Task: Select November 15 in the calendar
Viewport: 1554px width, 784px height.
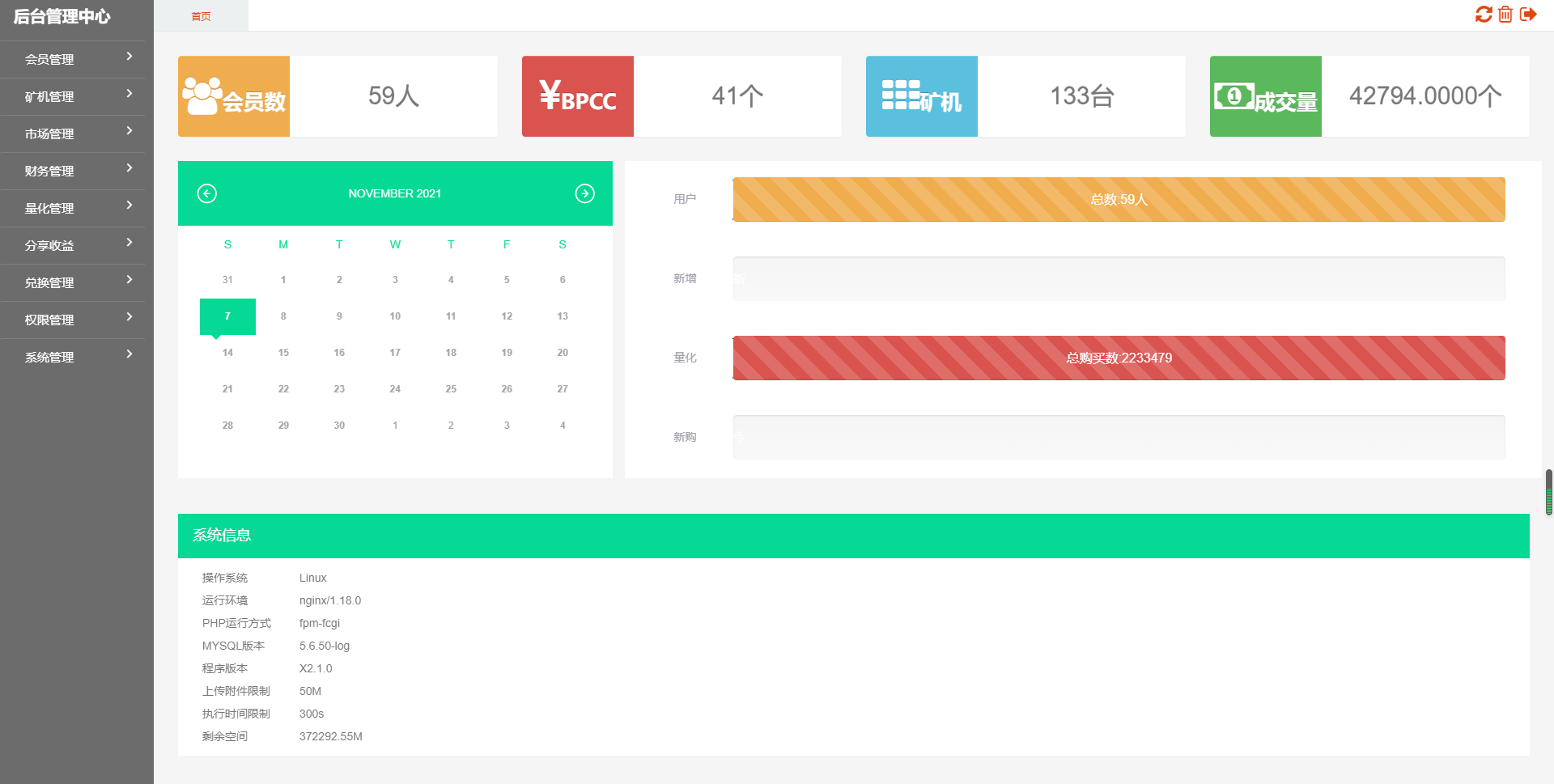Action: coord(283,353)
